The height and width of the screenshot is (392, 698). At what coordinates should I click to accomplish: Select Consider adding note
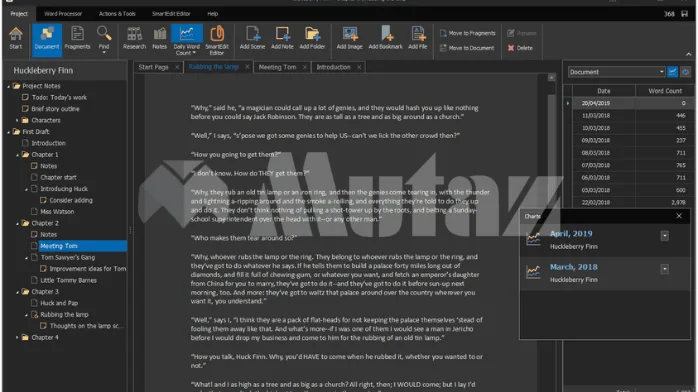click(x=71, y=201)
